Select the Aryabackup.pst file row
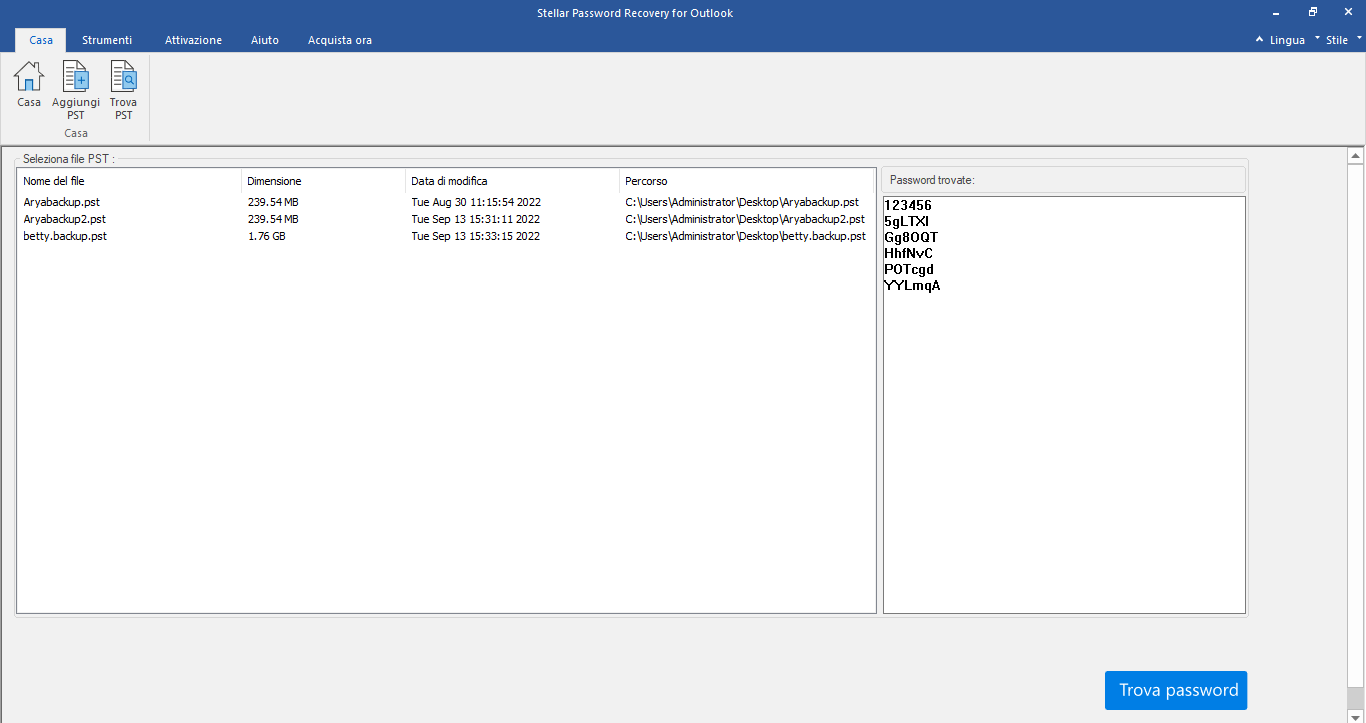Viewport: 1366px width, 723px height. [x=446, y=202]
